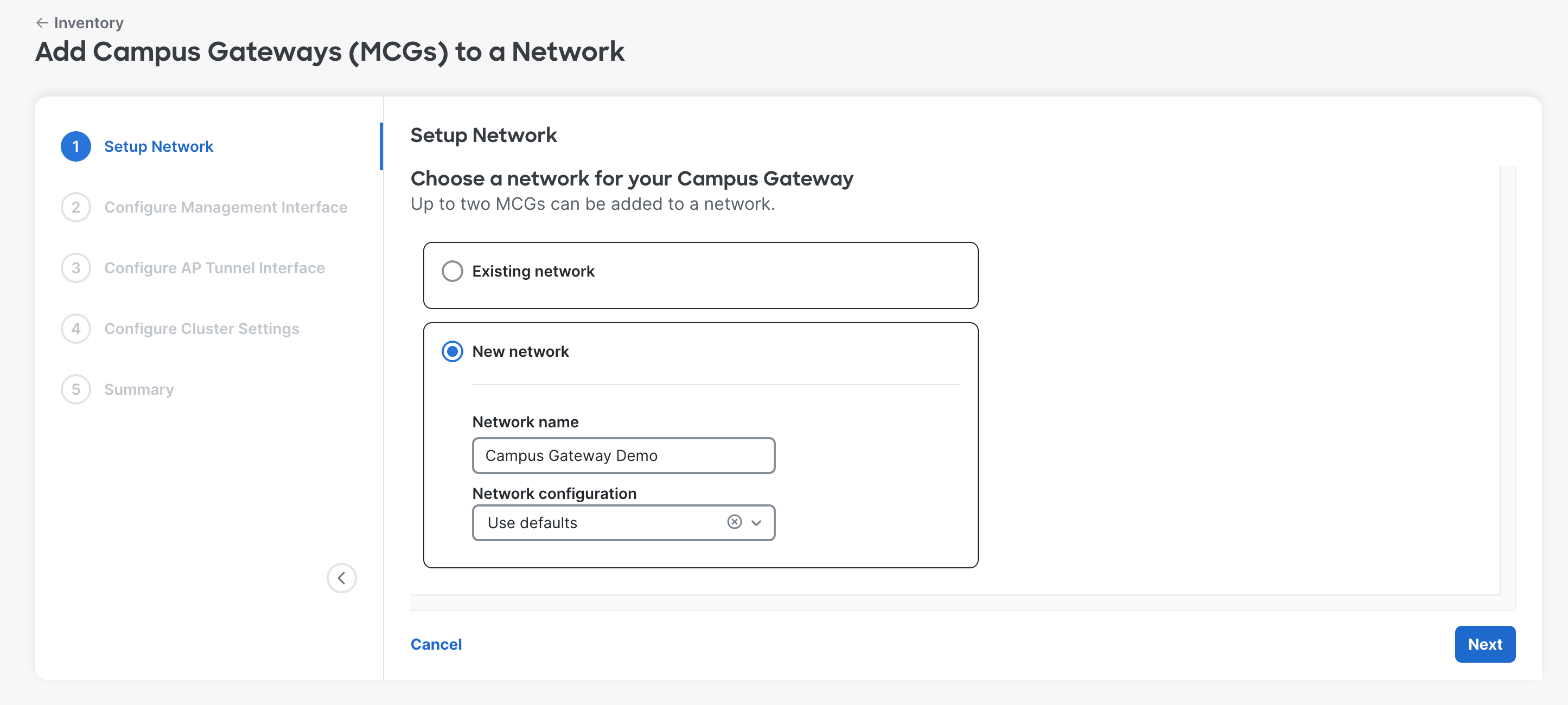Go to Configure Management Interface step
The image size is (1568, 705).
point(226,207)
